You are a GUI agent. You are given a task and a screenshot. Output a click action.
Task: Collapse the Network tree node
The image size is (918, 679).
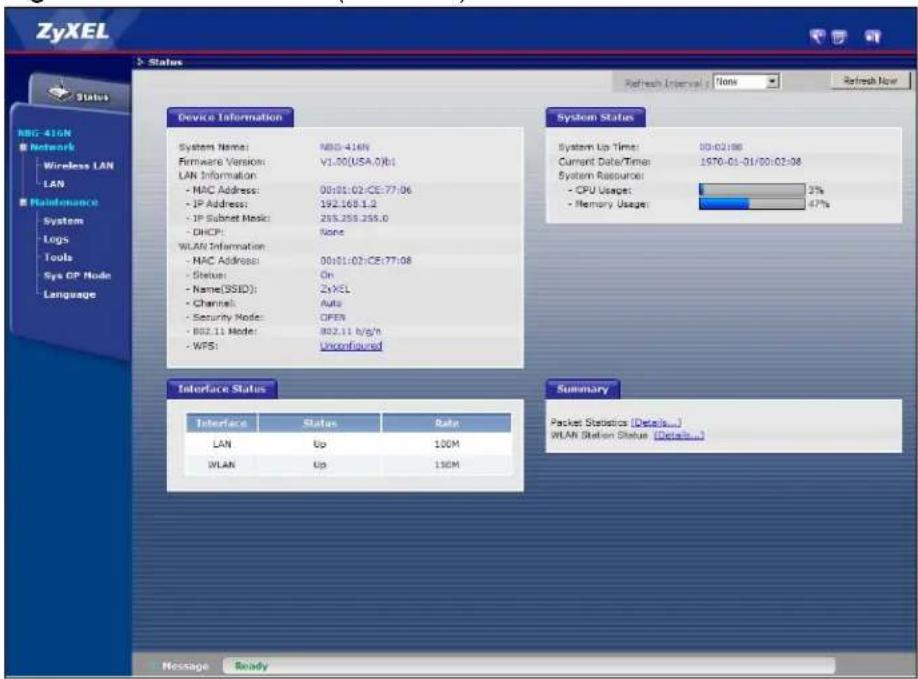point(23,147)
